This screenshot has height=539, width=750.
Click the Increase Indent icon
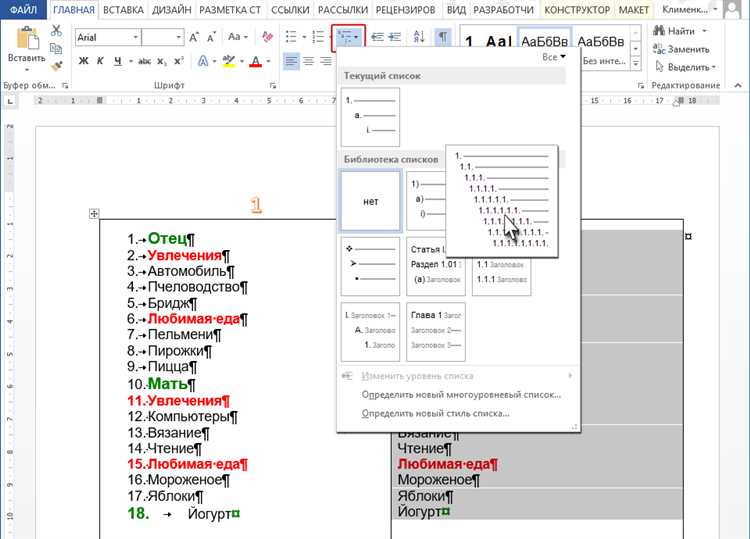395,36
